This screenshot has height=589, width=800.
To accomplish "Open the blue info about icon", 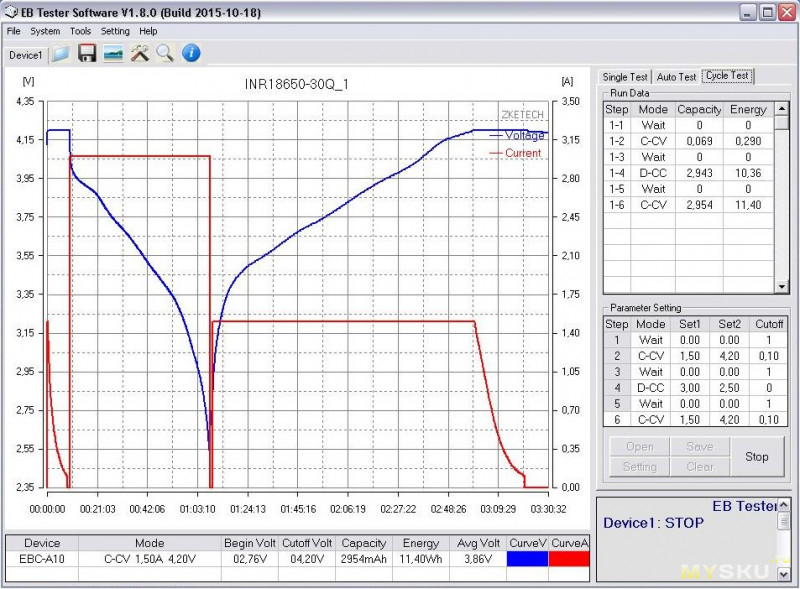I will [x=191, y=54].
